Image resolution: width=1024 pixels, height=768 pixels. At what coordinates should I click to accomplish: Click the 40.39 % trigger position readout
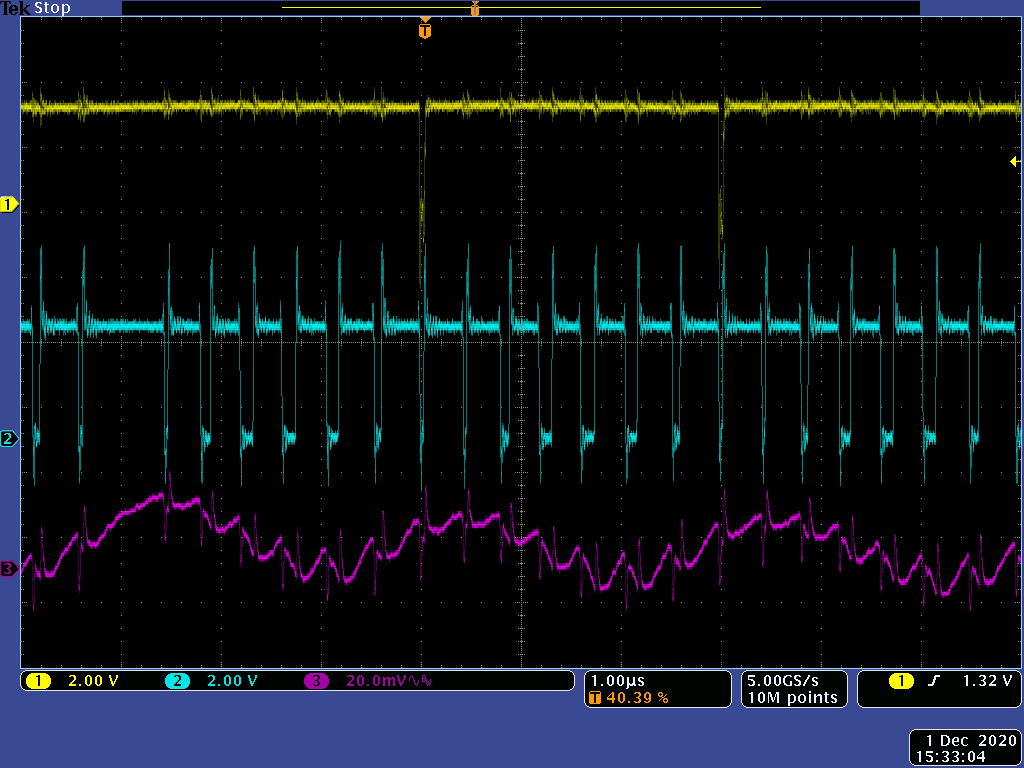(x=637, y=698)
